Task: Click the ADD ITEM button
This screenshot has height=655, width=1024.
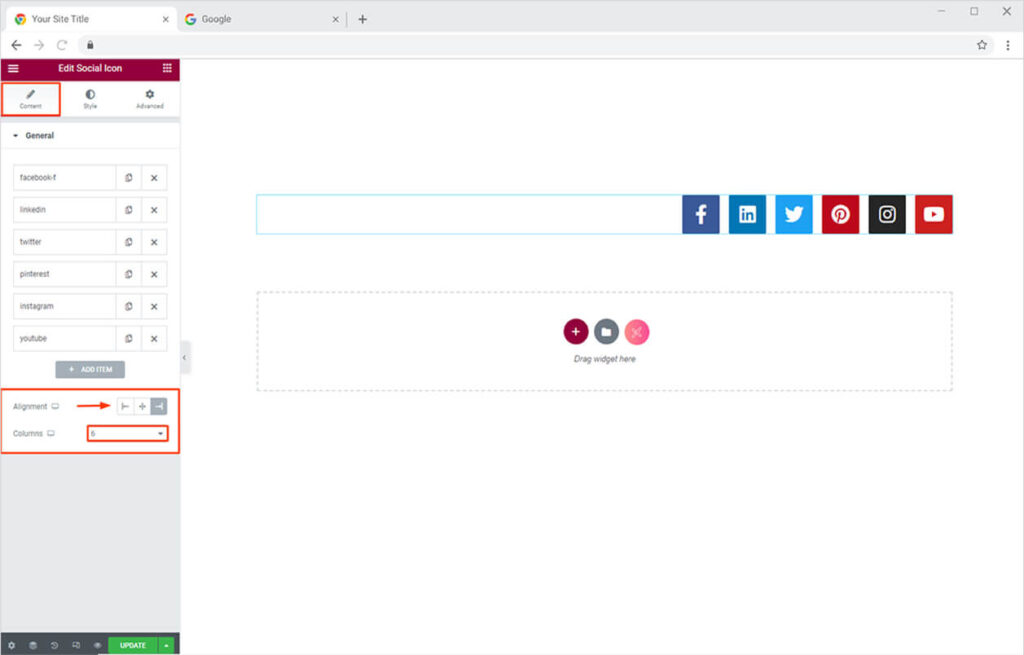Action: pyautogui.click(x=90, y=370)
